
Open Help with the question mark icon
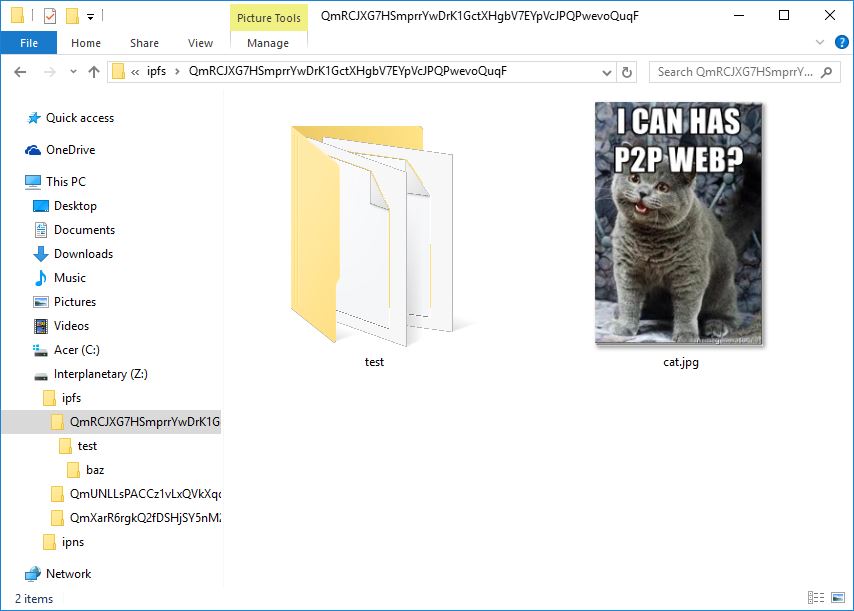(x=841, y=42)
